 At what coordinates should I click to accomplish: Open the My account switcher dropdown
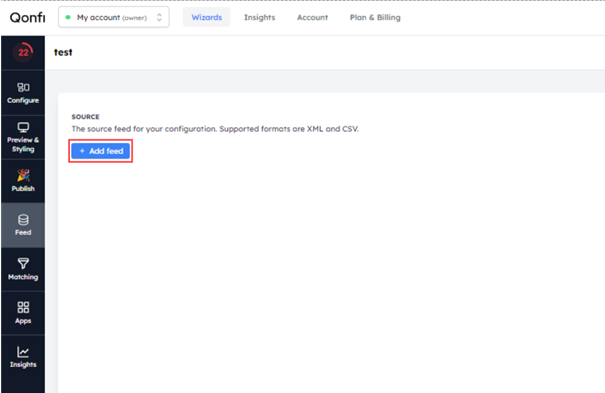[114, 17]
